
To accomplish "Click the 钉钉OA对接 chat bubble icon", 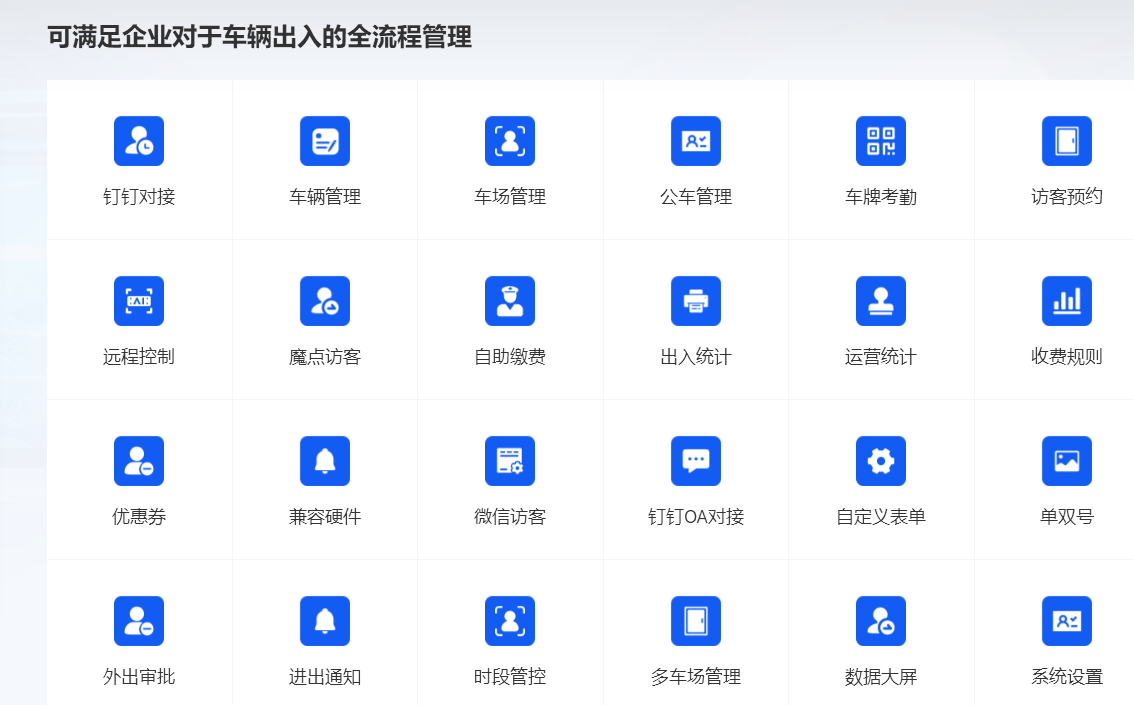I will pos(696,461).
